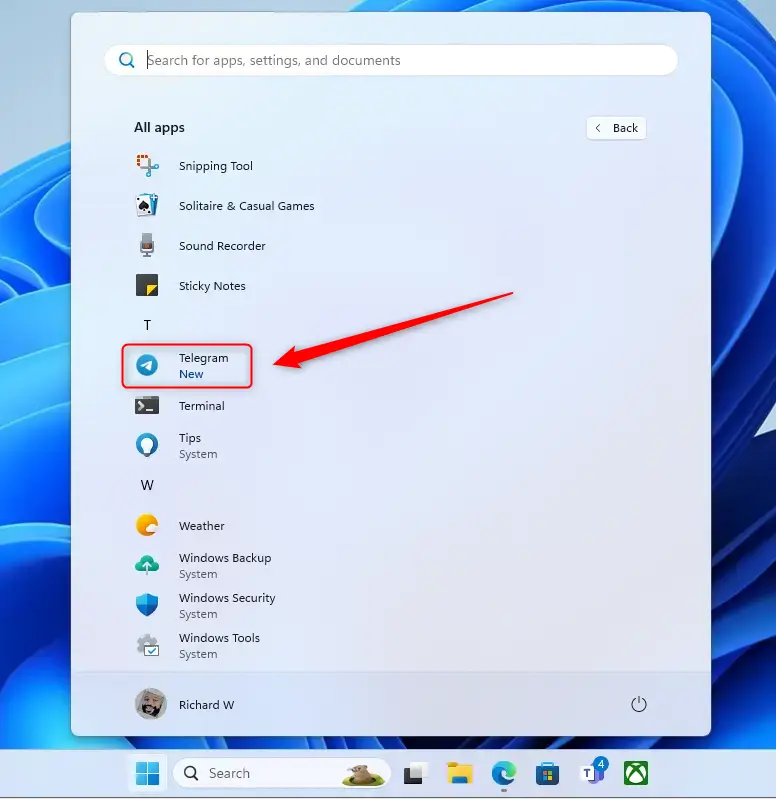Open Task View from the taskbar
The width and height of the screenshot is (776, 799).
pos(416,773)
